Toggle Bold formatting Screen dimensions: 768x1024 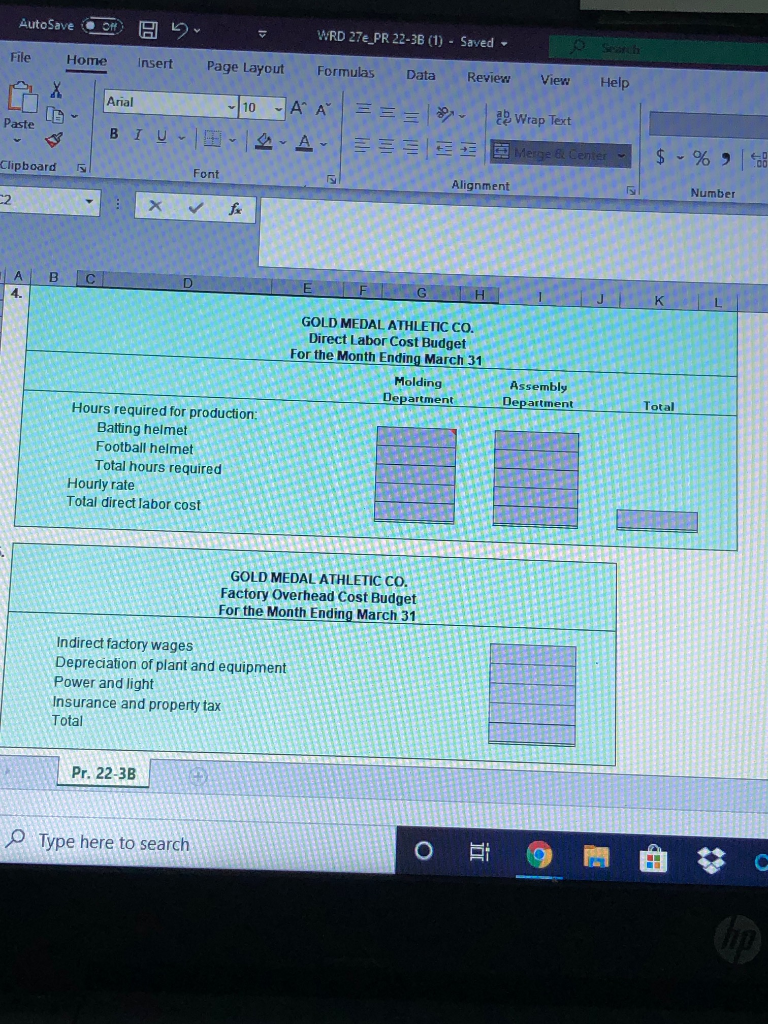[x=114, y=133]
